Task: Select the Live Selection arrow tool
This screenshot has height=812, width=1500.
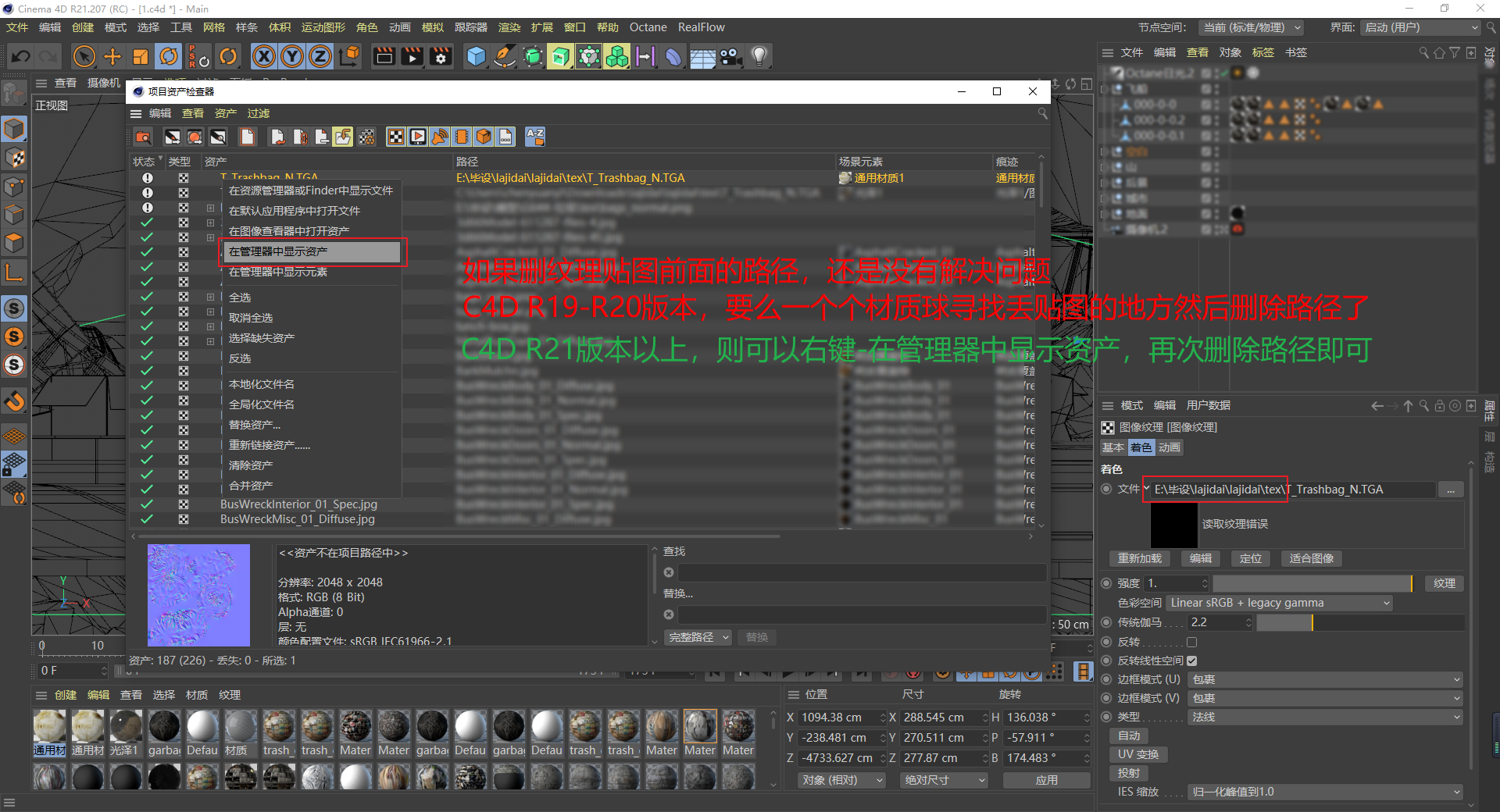Action: click(84, 56)
